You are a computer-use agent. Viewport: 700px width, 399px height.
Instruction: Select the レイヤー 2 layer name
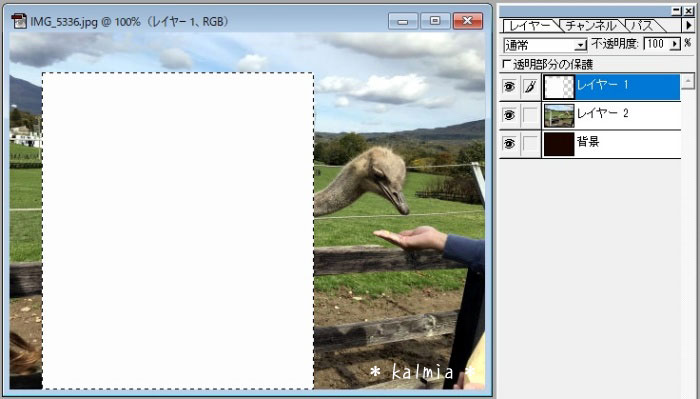[602, 113]
